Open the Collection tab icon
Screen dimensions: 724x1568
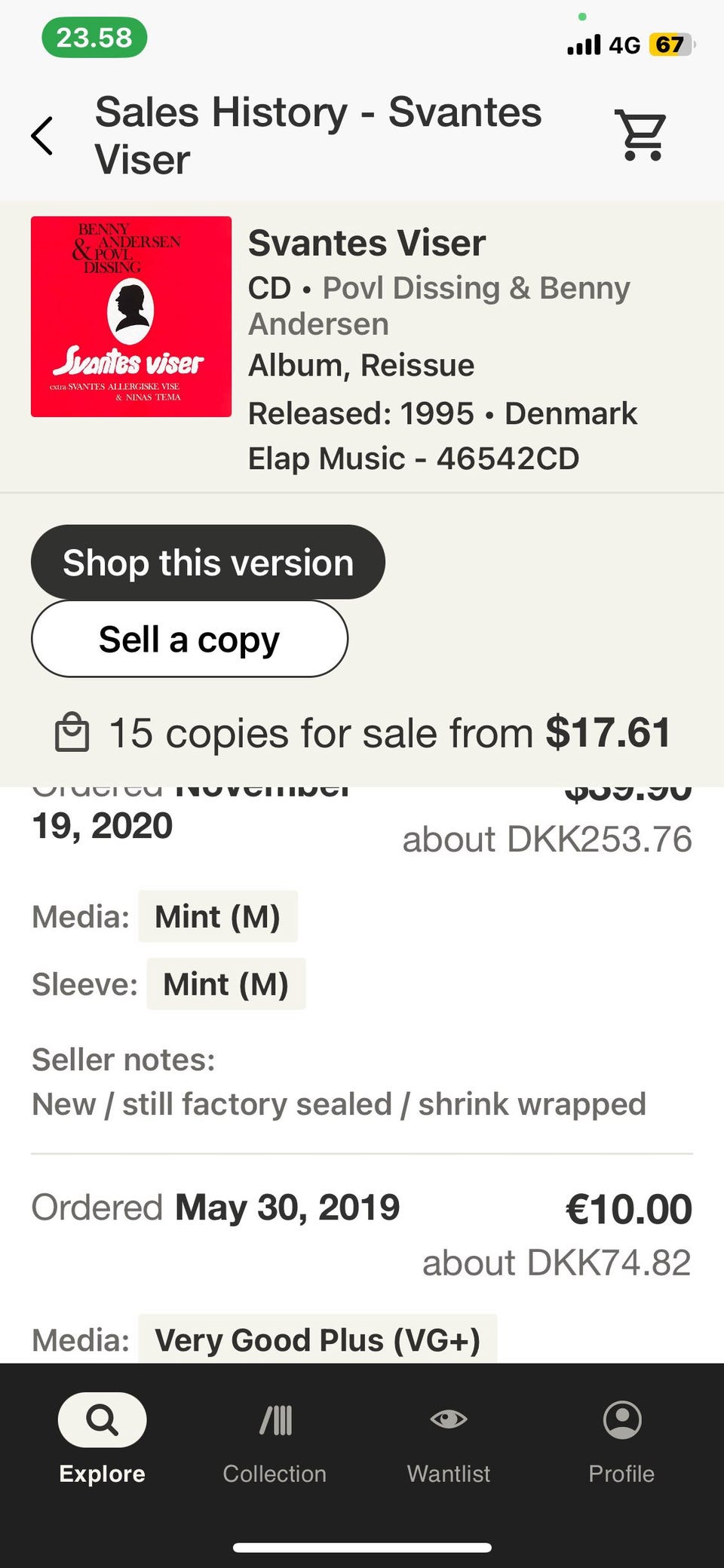tap(275, 1420)
